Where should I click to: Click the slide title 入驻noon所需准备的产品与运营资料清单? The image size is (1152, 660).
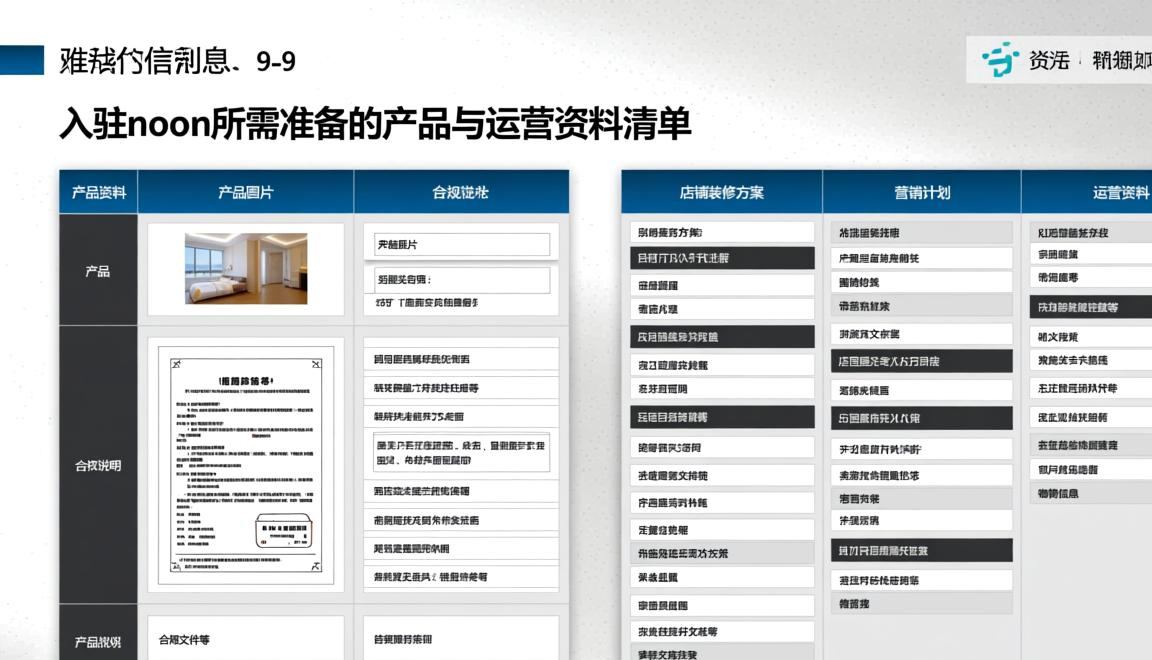375,123
